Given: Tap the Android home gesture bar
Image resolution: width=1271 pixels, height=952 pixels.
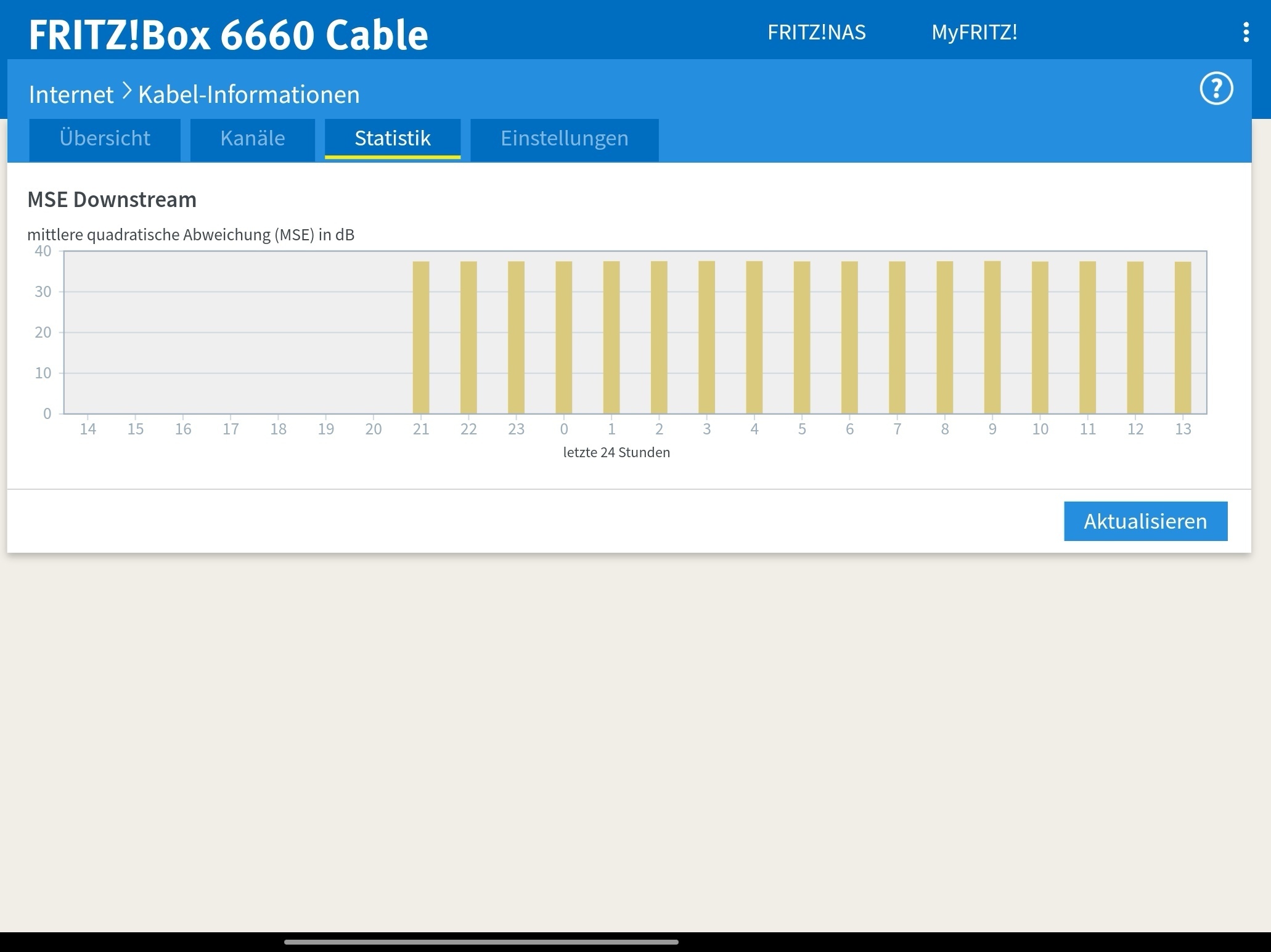Looking at the screenshot, I should [481, 942].
